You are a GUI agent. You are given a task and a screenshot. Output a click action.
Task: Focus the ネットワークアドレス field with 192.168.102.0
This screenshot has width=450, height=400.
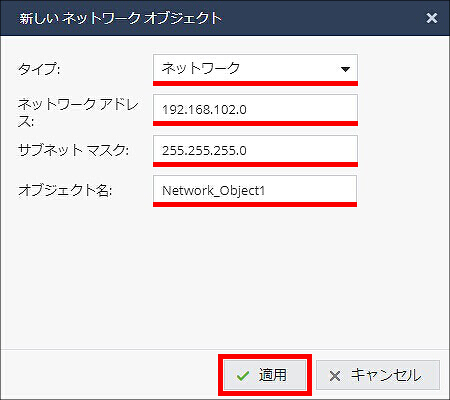point(255,109)
